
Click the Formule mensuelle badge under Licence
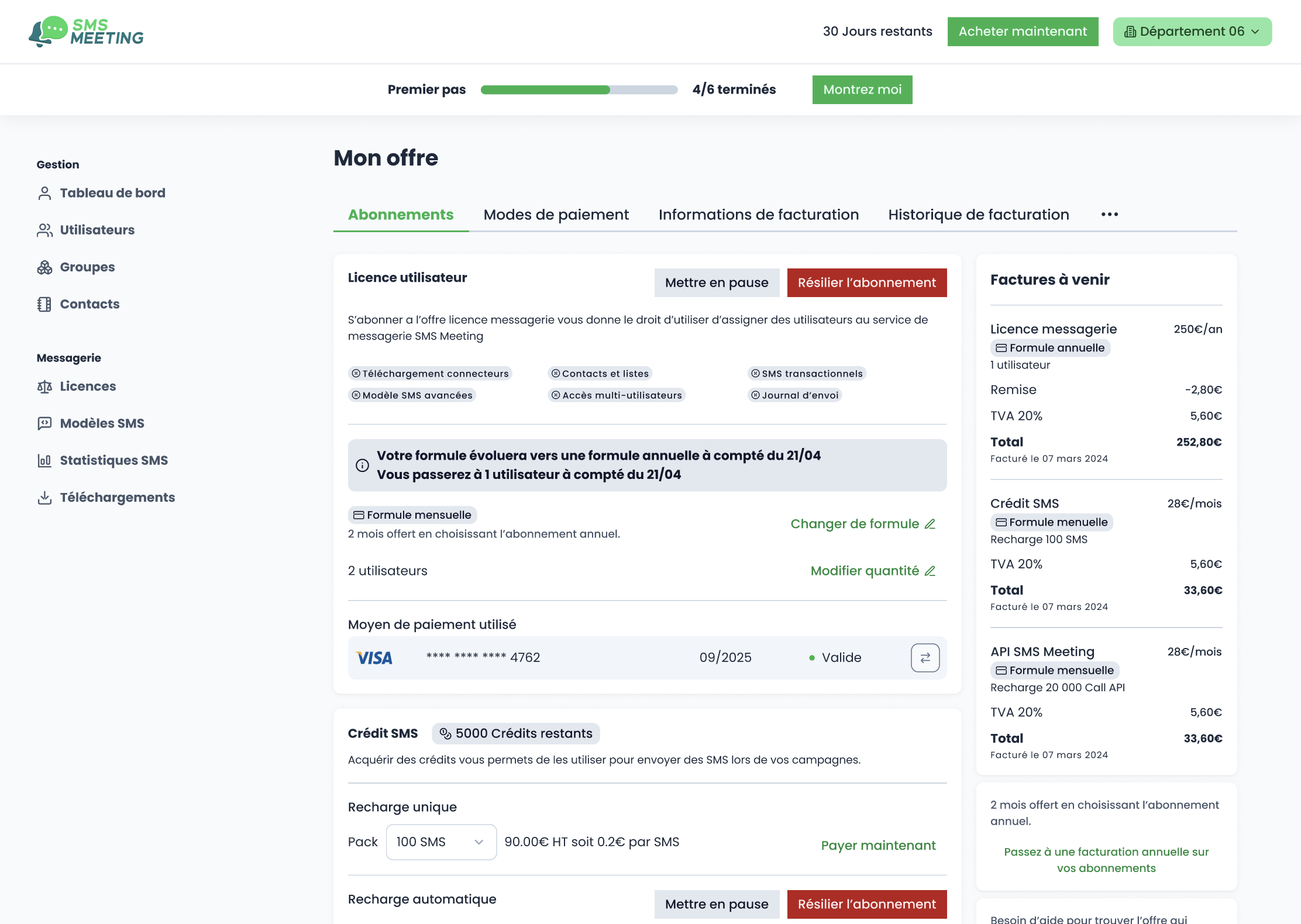(412, 515)
